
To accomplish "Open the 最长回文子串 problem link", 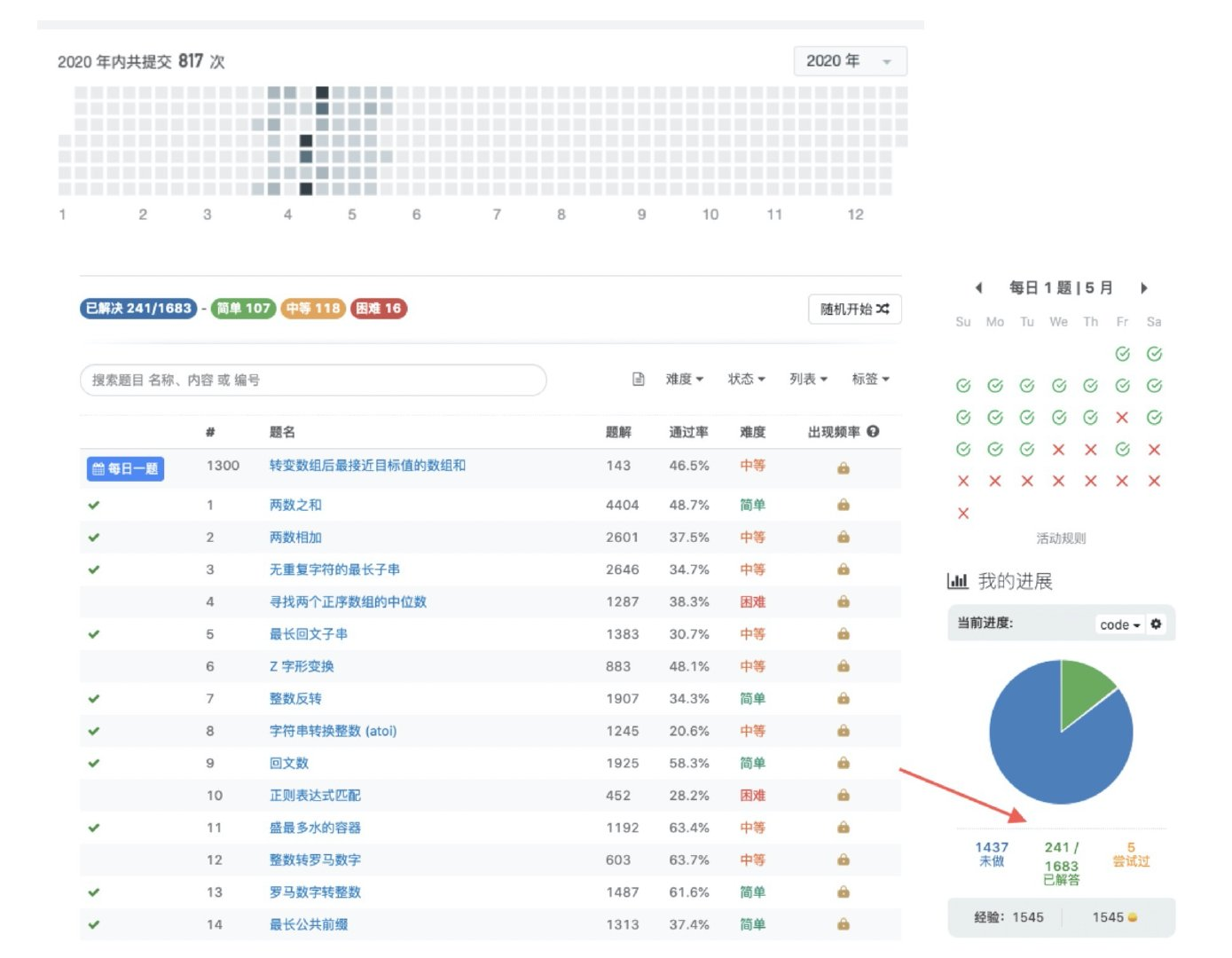I will 309,634.
